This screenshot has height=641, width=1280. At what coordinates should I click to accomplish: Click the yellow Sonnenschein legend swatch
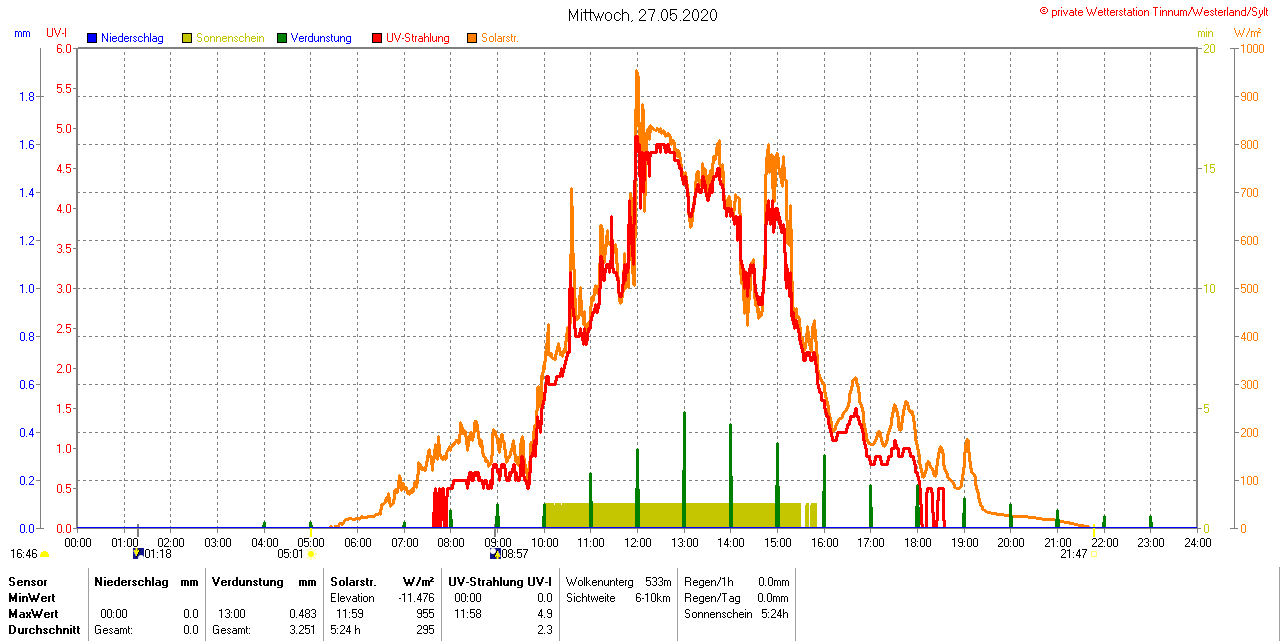click(x=187, y=38)
